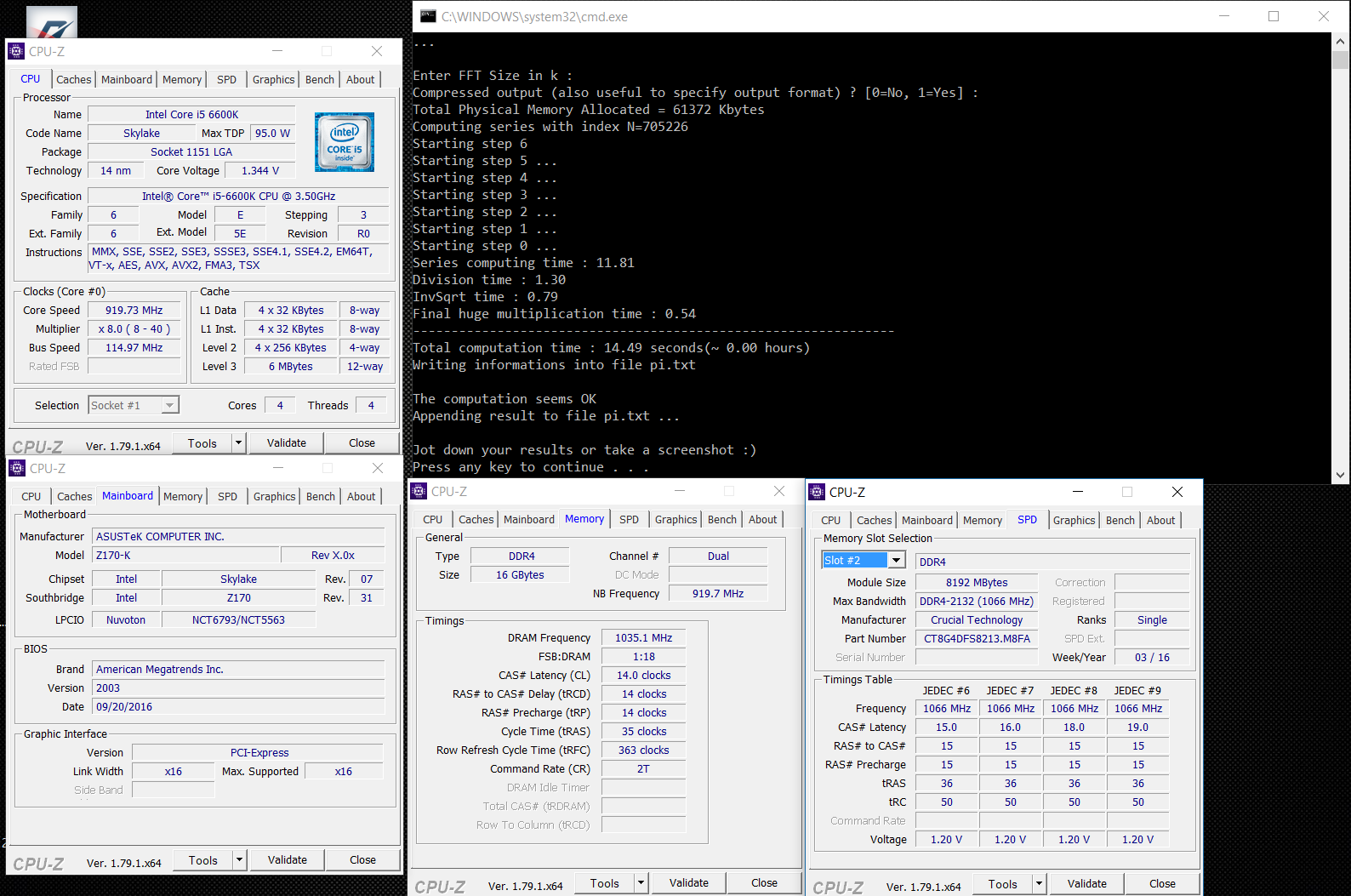Minimize the CPU-Z Mainboard window
The image size is (1351, 896).
pos(277,468)
